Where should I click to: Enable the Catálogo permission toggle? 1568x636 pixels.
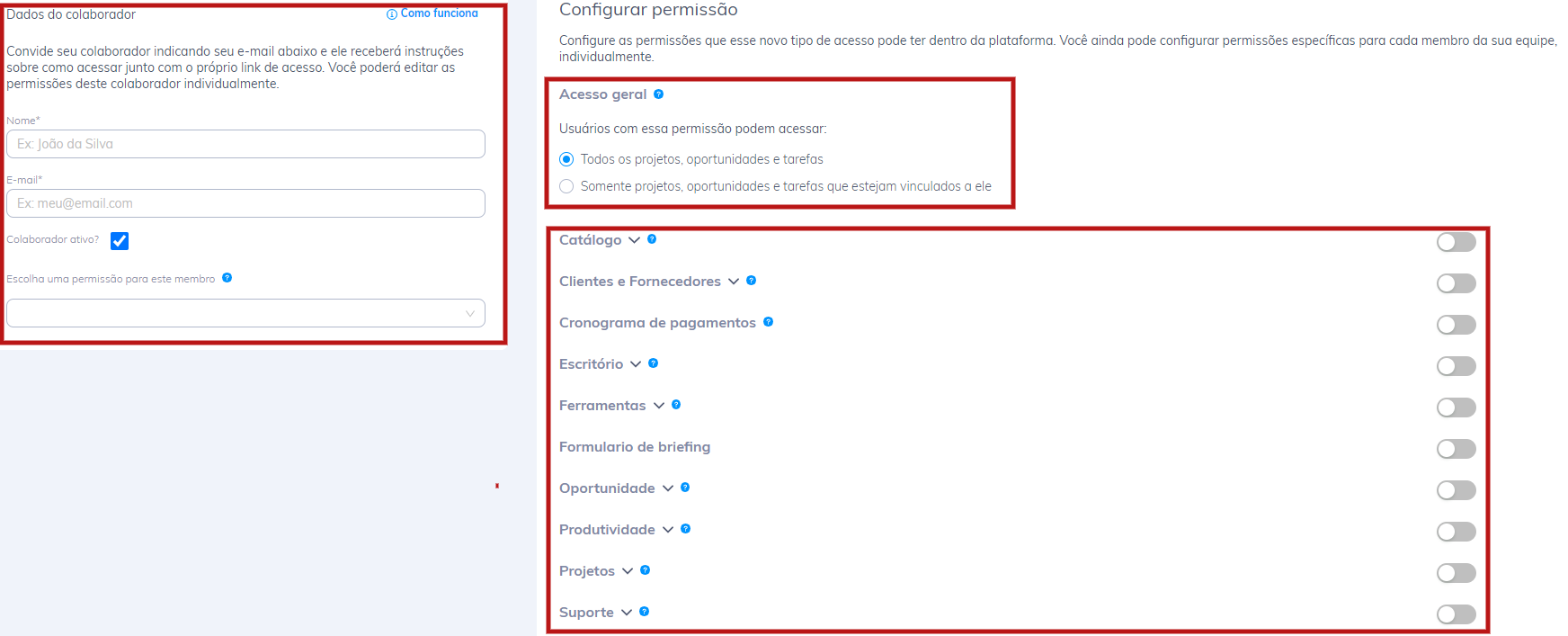click(x=1456, y=242)
